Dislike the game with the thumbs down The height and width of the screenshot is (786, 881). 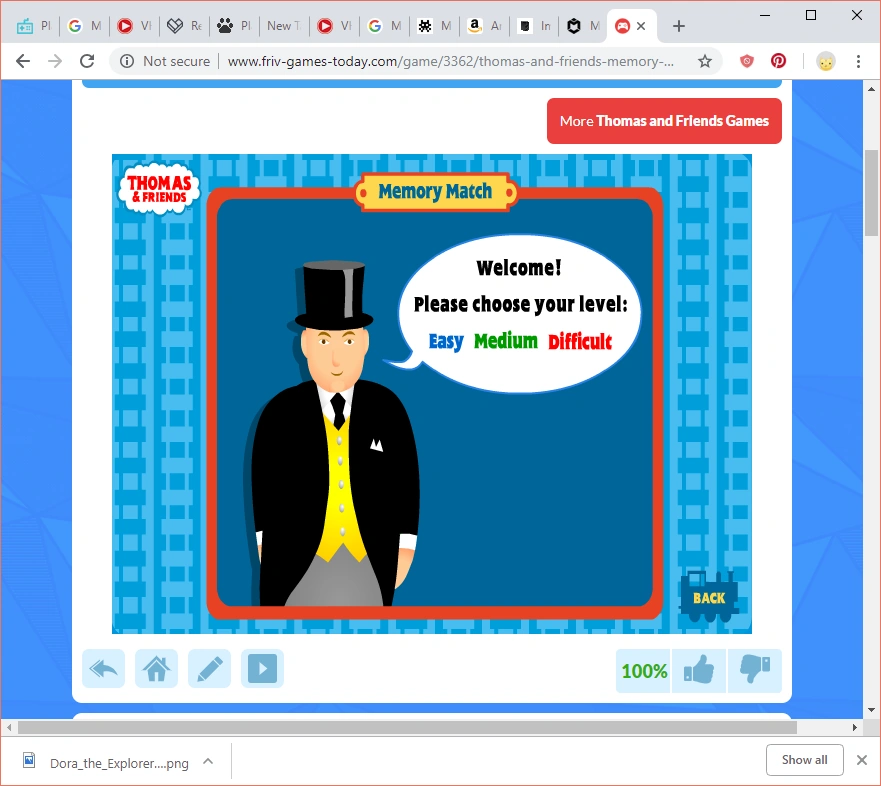755,670
